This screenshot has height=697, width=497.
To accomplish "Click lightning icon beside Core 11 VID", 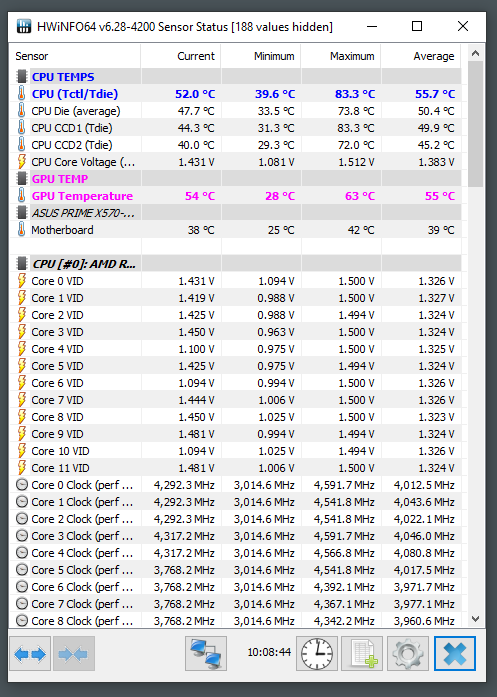I will click(x=21, y=468).
